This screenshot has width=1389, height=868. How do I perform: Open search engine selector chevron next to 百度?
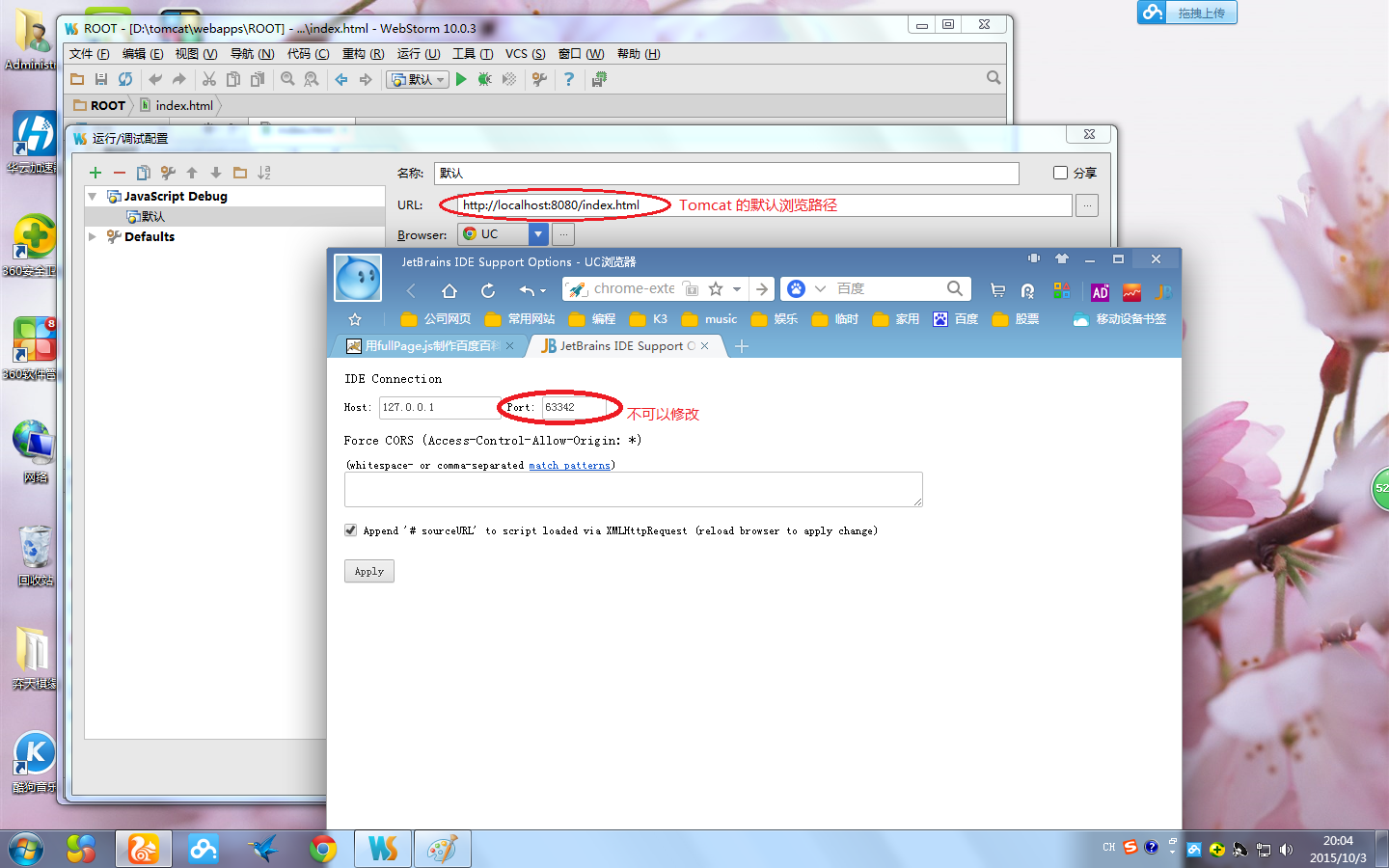click(820, 288)
